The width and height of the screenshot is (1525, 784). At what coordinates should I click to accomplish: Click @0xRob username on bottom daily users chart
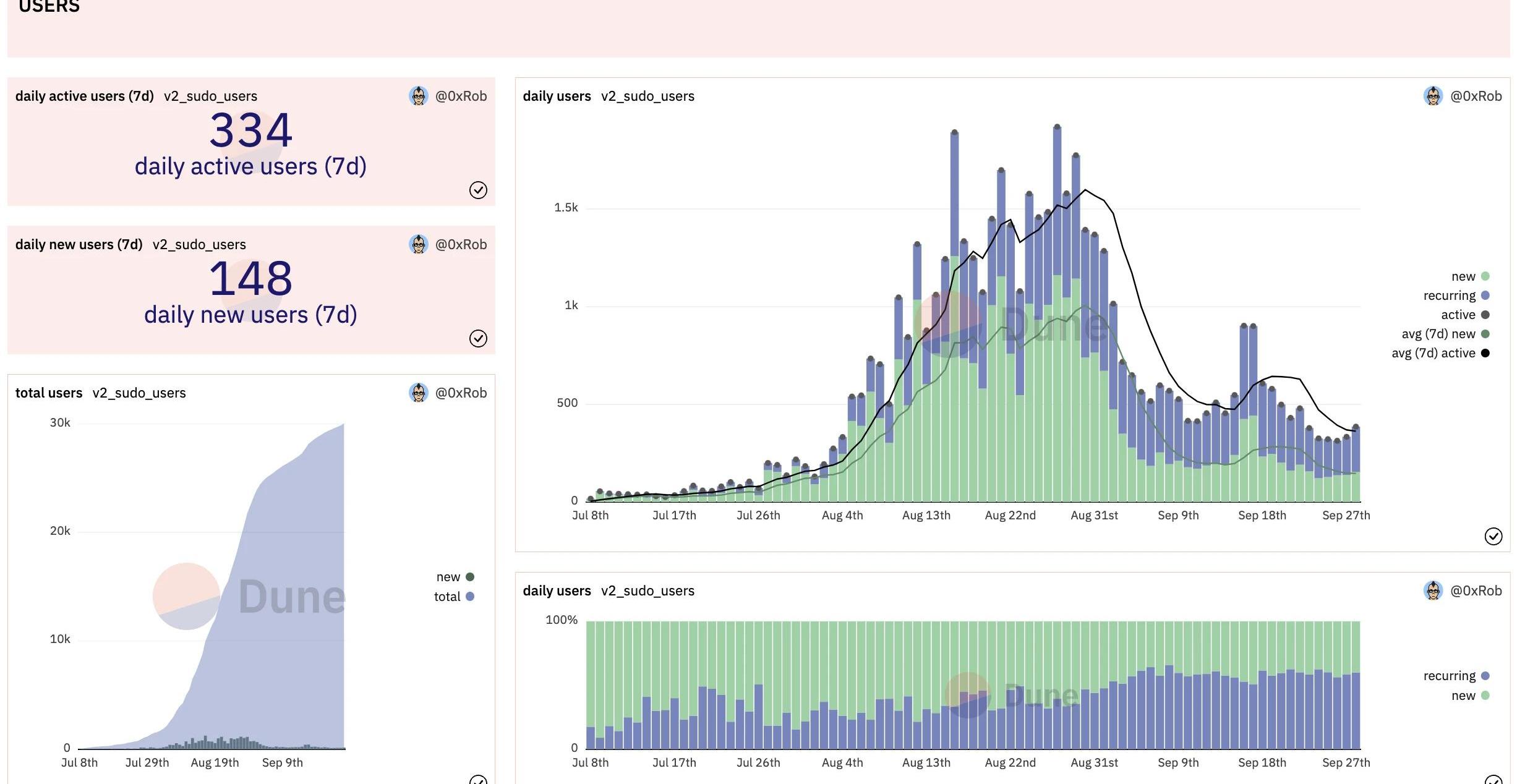tap(1476, 590)
